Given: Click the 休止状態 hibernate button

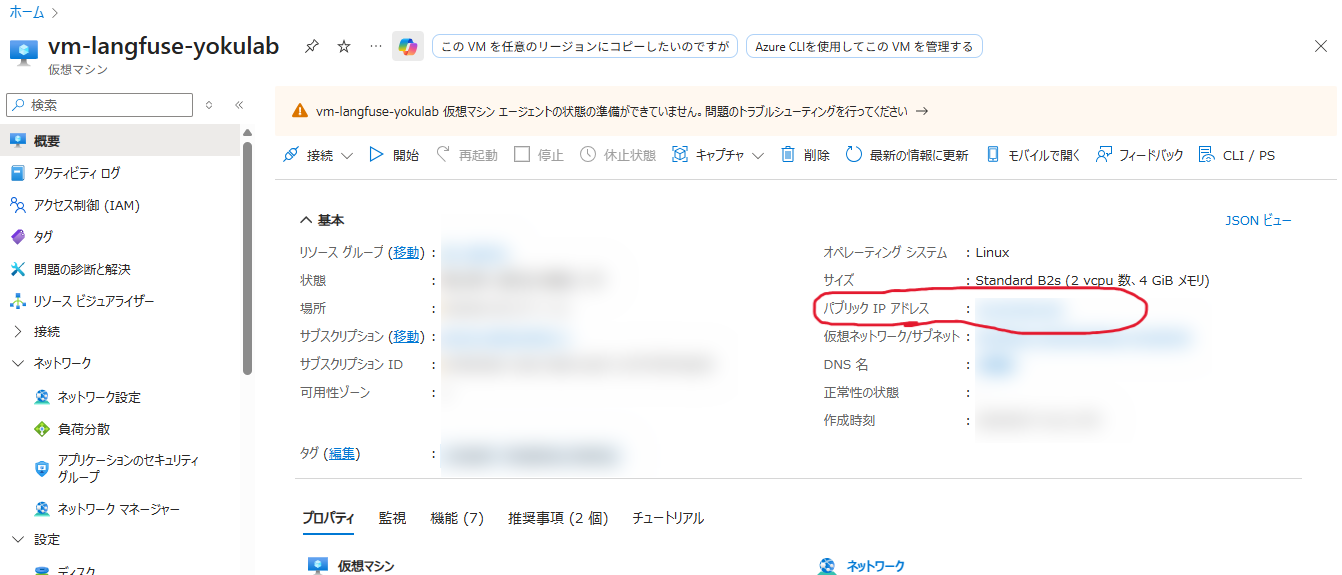Looking at the screenshot, I should 618,155.
